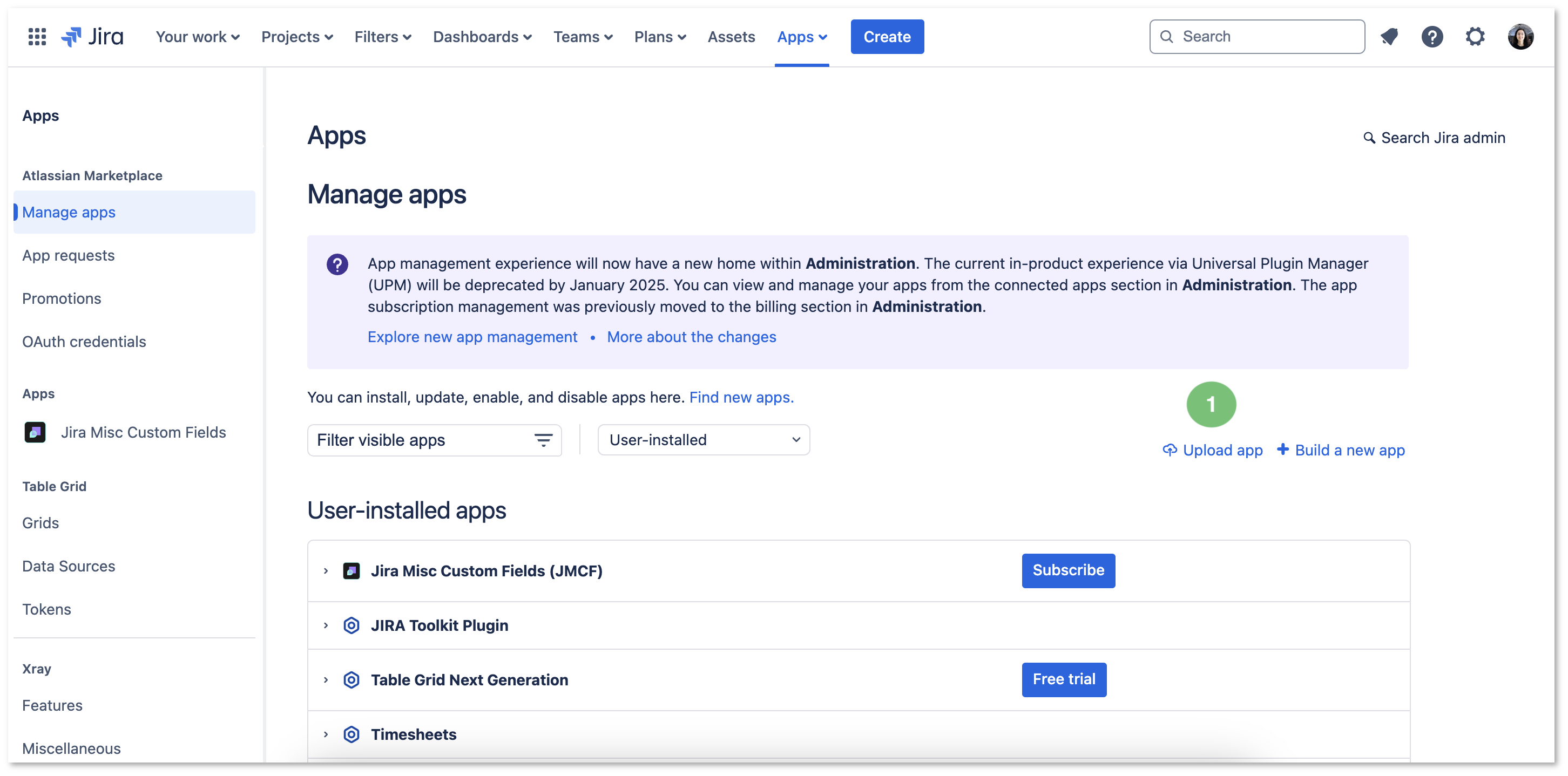Open the Your work menu
This screenshot has width=1568, height=776.
pyautogui.click(x=197, y=37)
